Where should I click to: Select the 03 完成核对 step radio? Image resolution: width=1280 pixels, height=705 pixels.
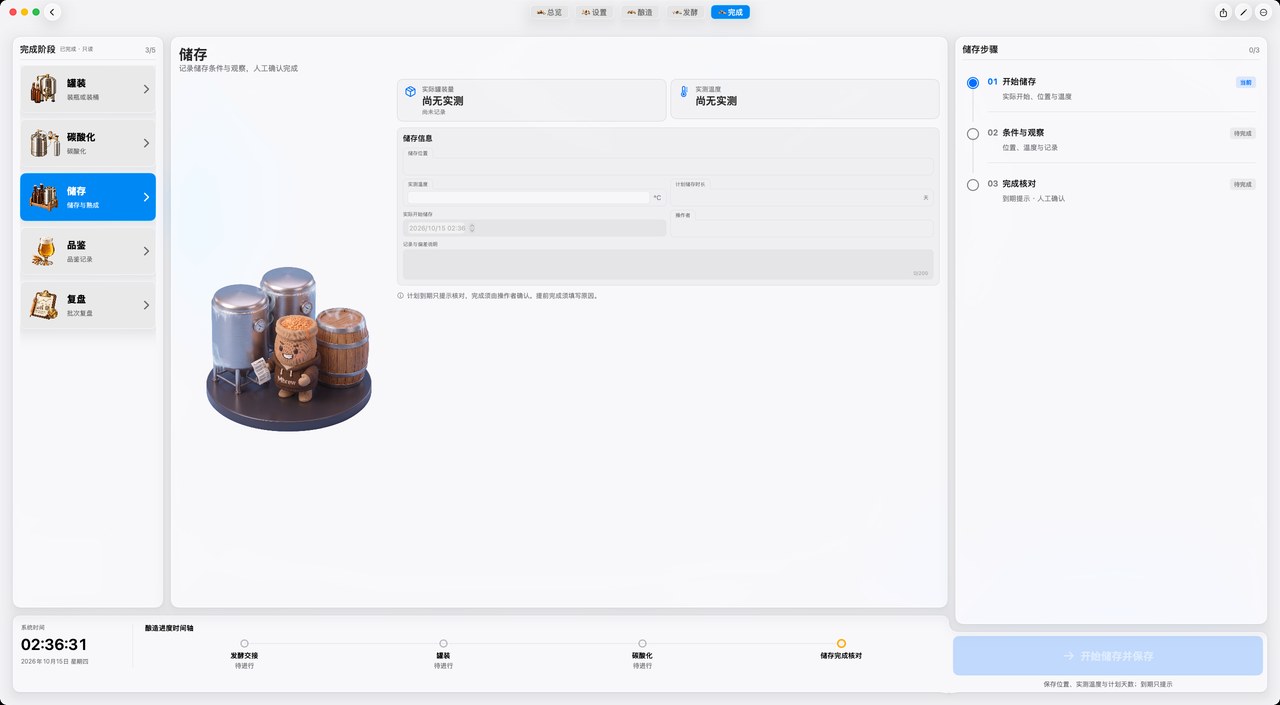click(x=973, y=185)
